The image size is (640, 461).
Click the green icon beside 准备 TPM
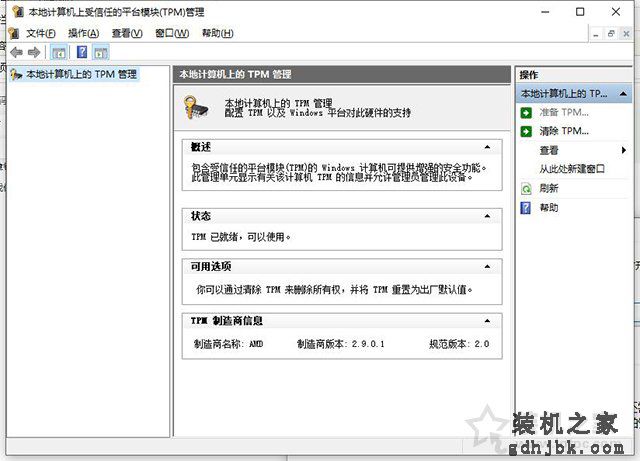(x=526, y=112)
